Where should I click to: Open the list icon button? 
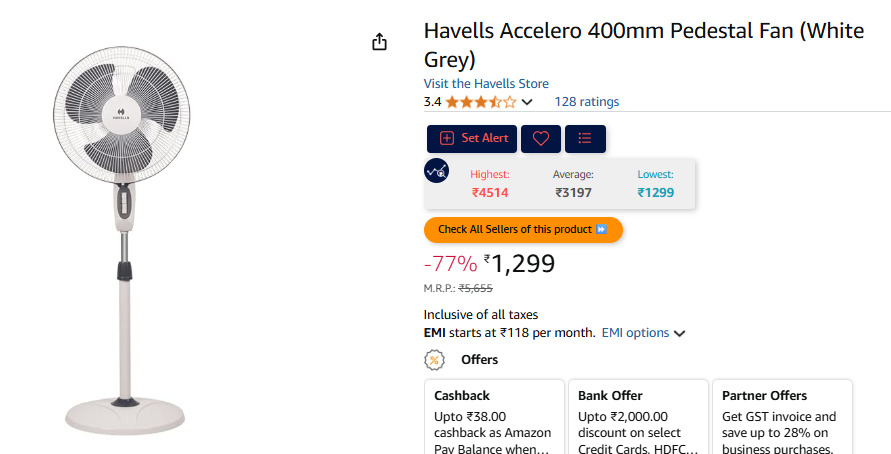585,139
